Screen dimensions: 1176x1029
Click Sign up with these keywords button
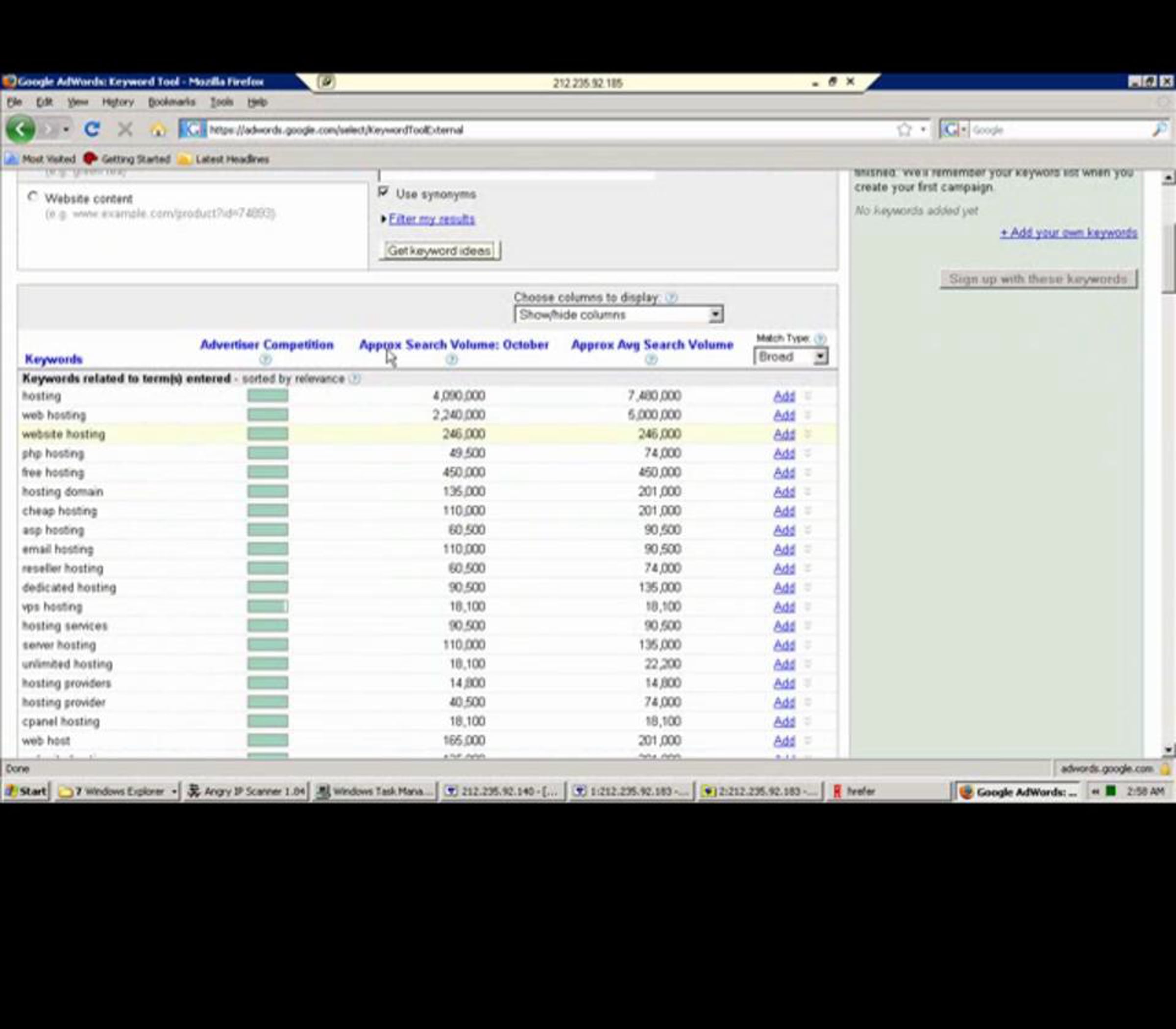pos(1038,279)
